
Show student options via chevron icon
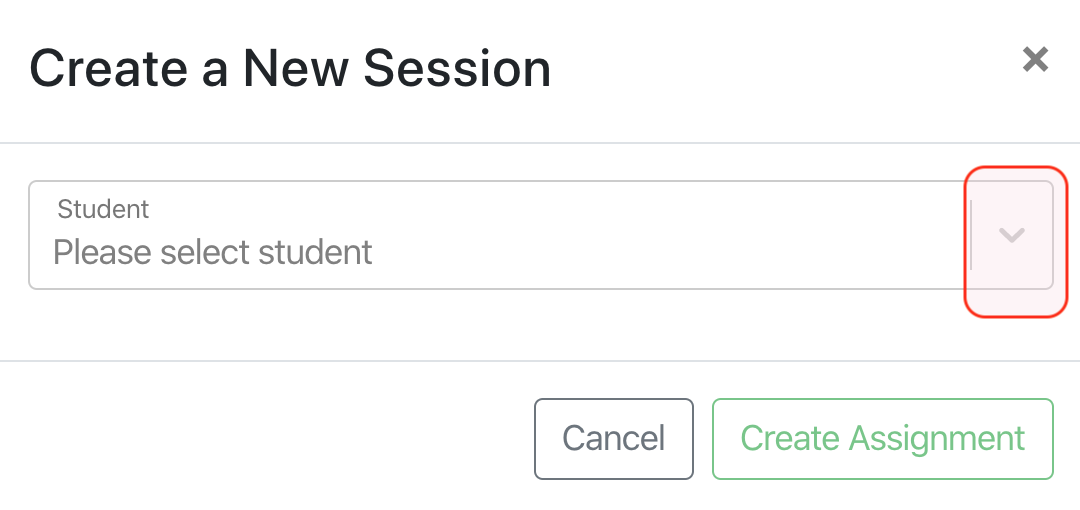[x=1012, y=236]
